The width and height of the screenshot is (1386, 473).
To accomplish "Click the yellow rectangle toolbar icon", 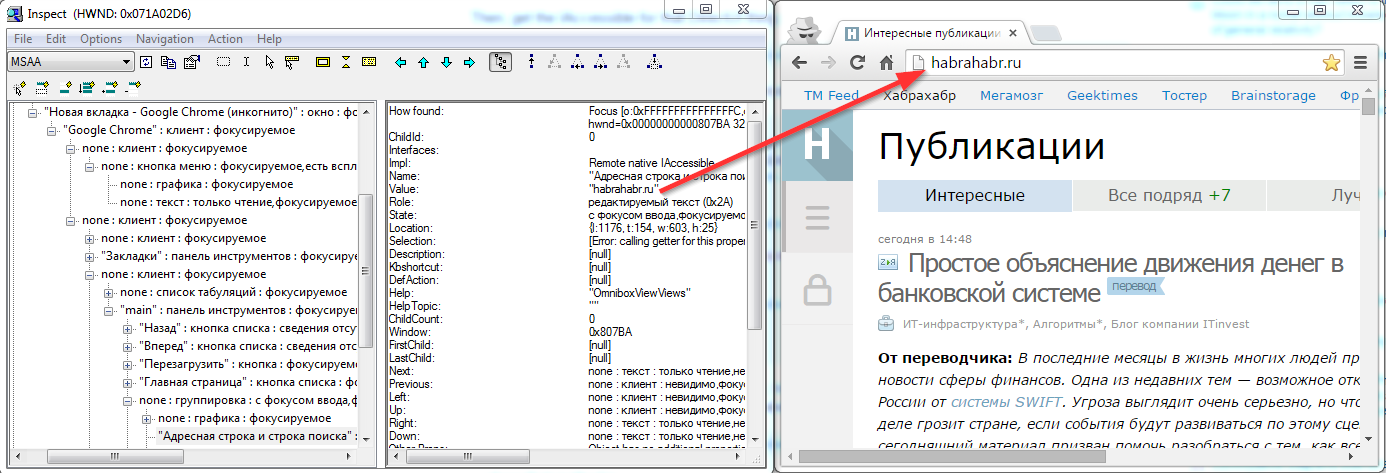I will [x=322, y=62].
